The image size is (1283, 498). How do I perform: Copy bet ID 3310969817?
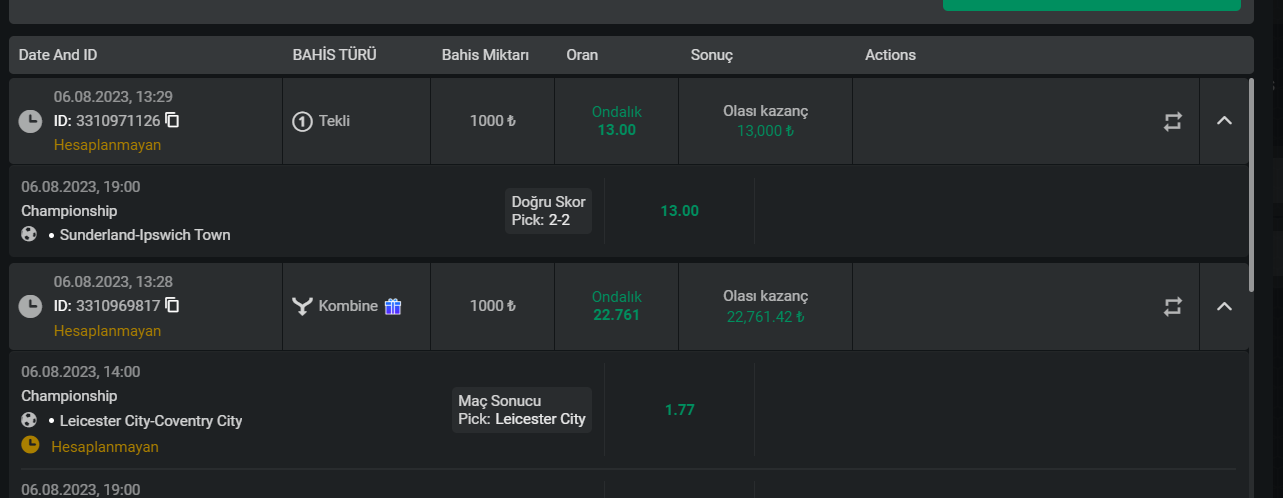172,306
